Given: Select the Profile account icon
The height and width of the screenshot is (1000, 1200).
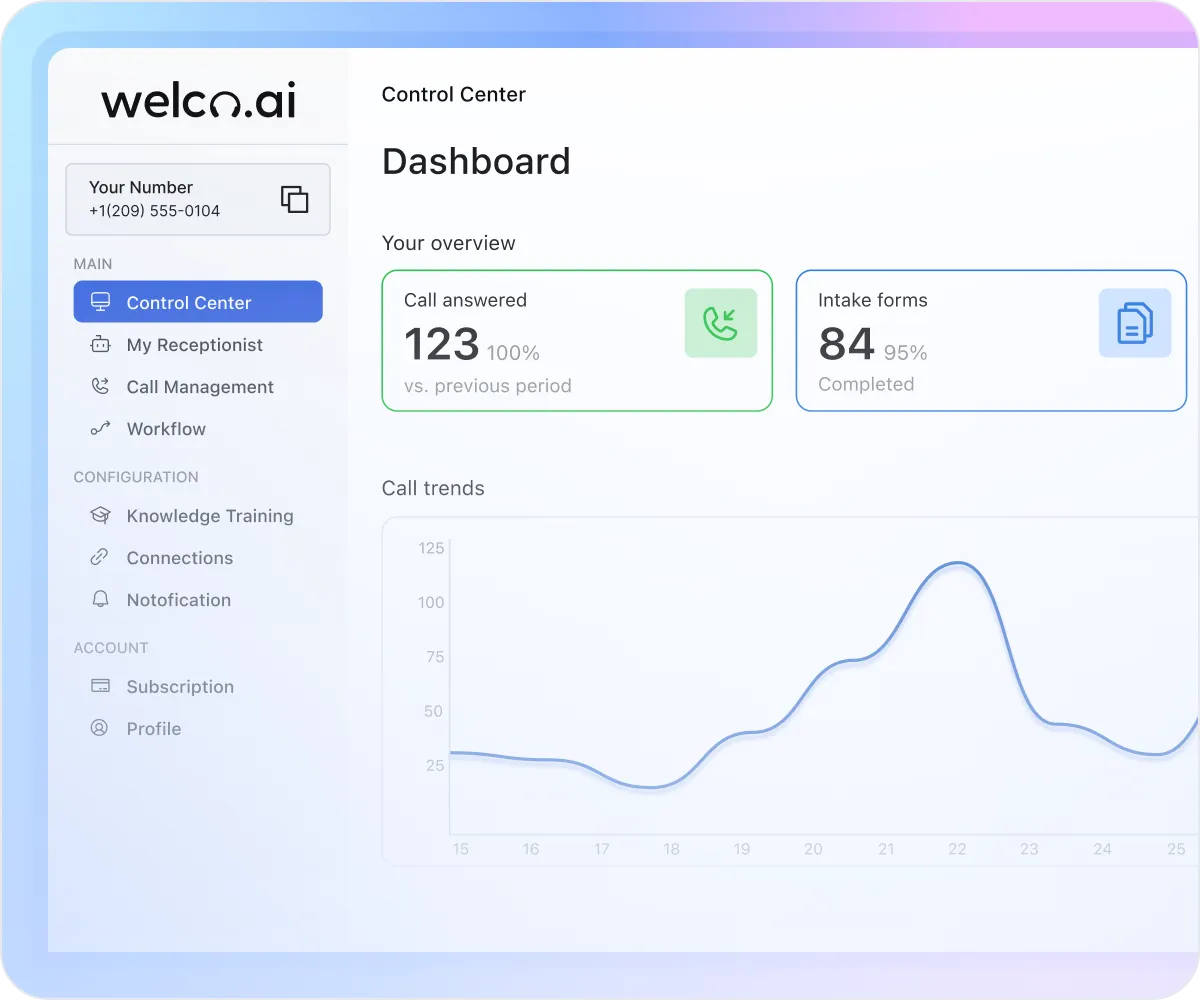Looking at the screenshot, I should pos(100,728).
